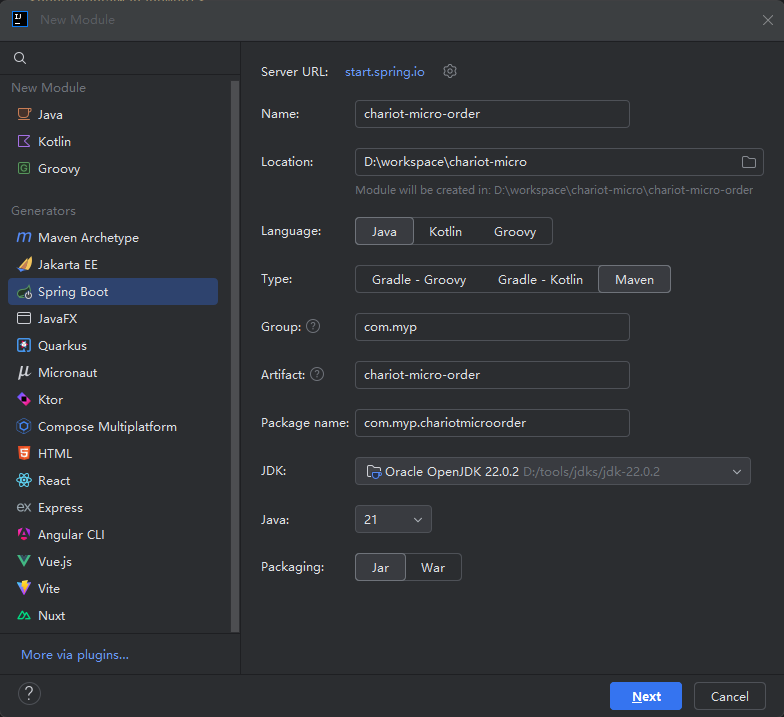Select Maven Archetype generator
This screenshot has height=717, width=784.
(113, 238)
